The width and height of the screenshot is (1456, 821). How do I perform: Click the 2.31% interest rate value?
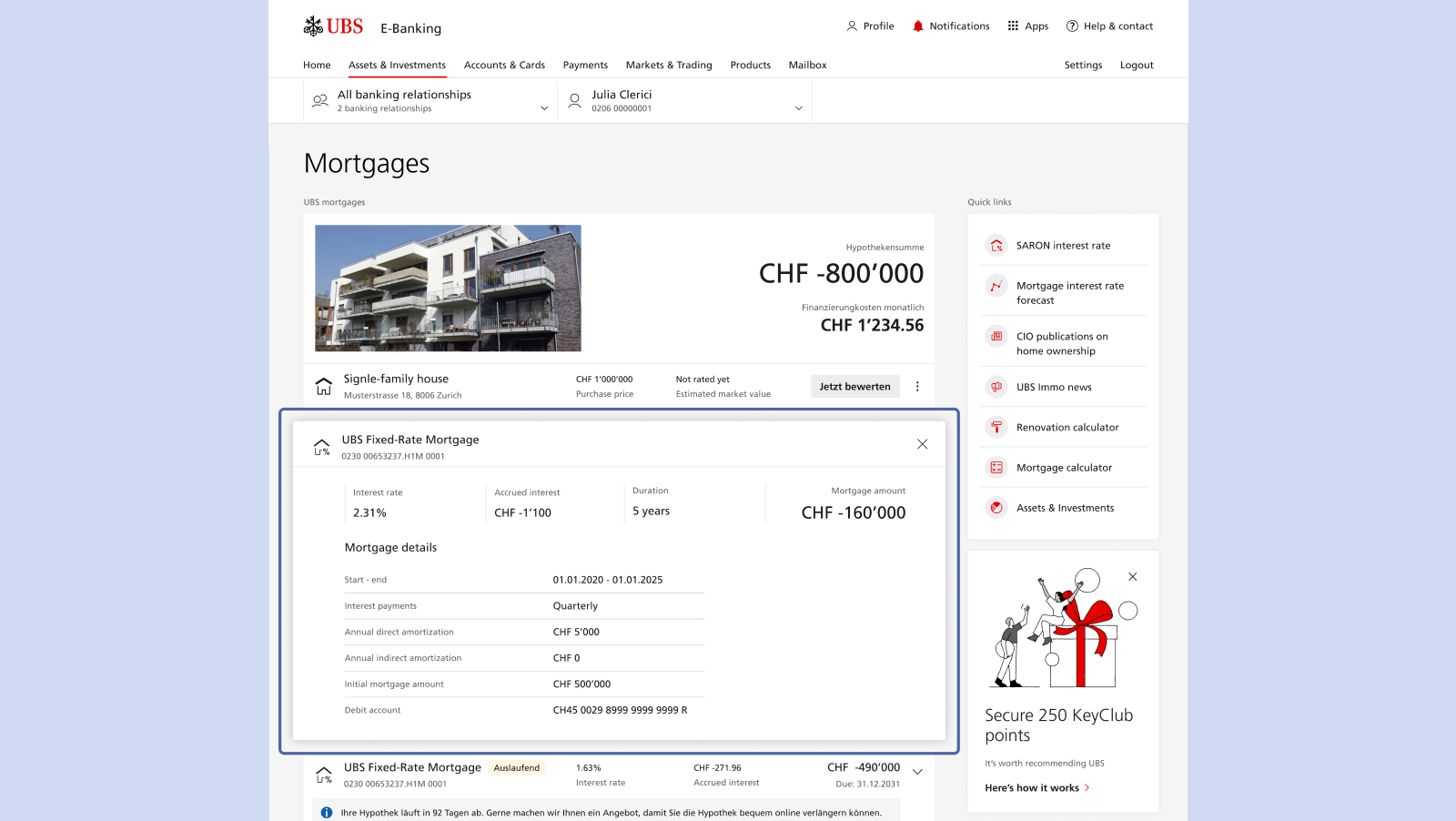[x=369, y=512]
